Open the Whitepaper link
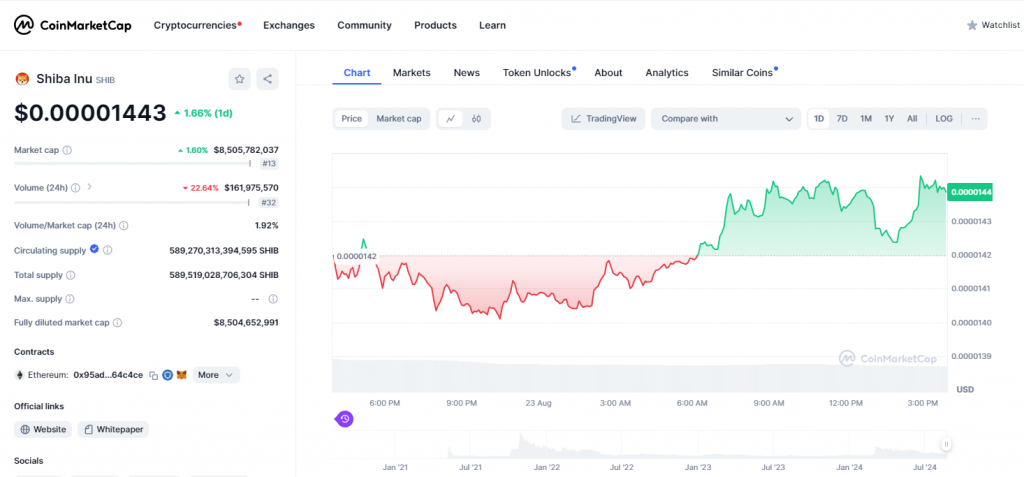Viewport: 1024px width, 477px height. click(x=114, y=429)
